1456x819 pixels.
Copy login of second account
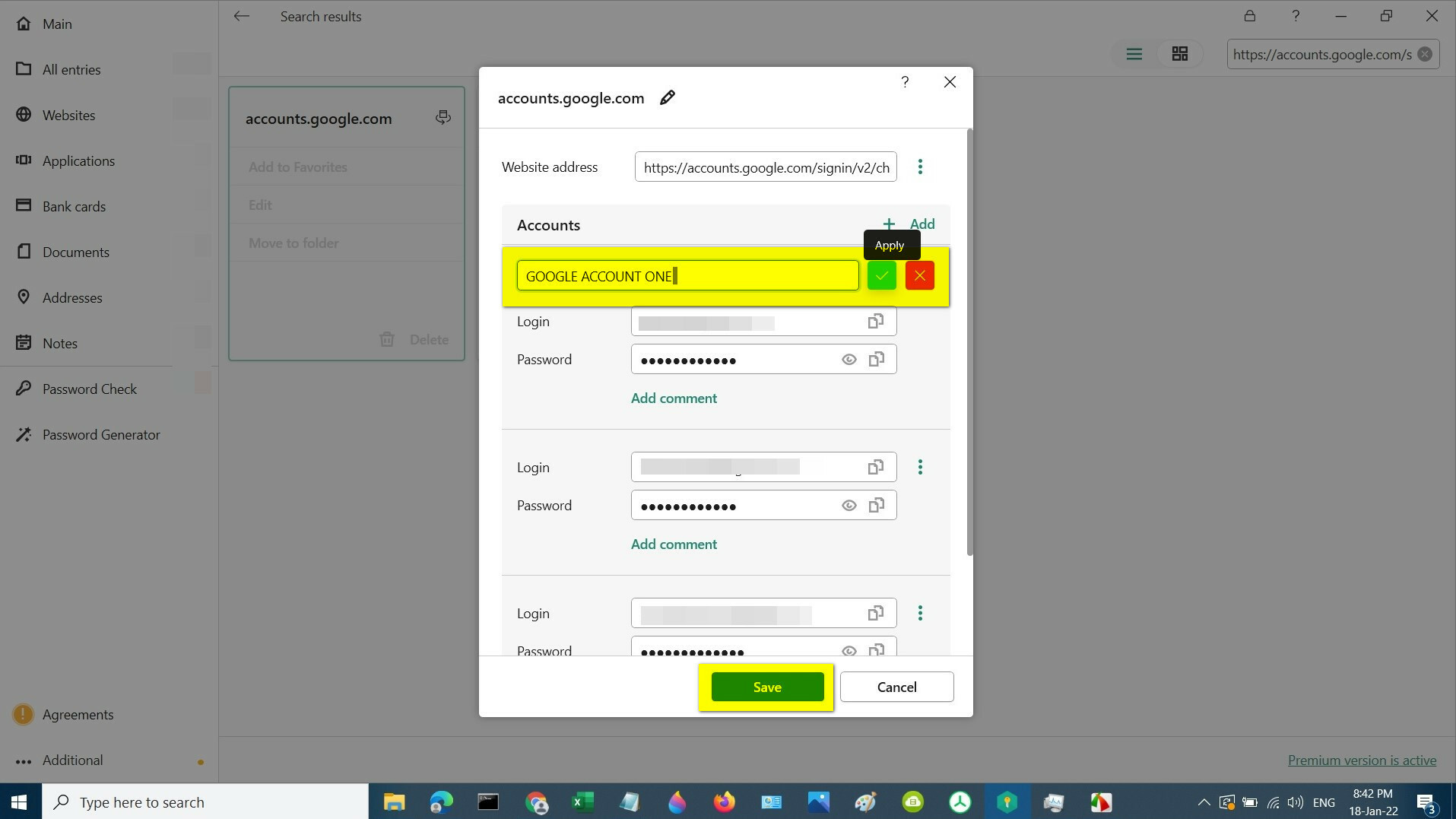pos(876,468)
